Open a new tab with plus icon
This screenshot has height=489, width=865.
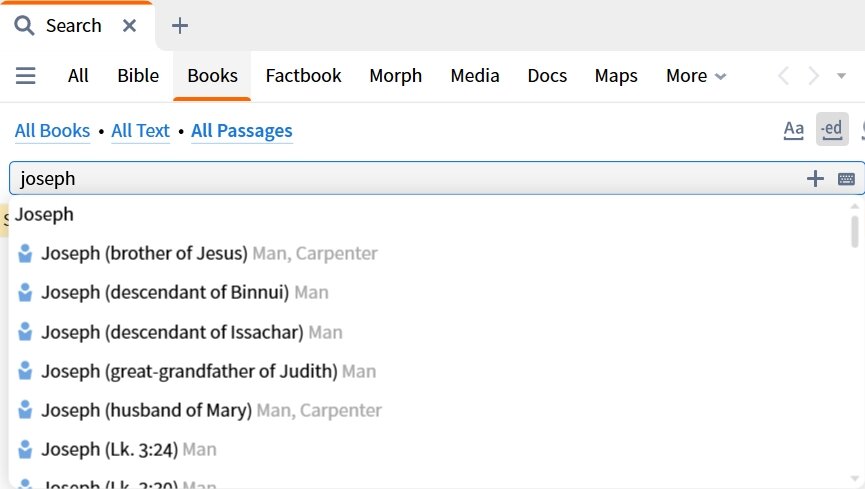pyautogui.click(x=180, y=25)
